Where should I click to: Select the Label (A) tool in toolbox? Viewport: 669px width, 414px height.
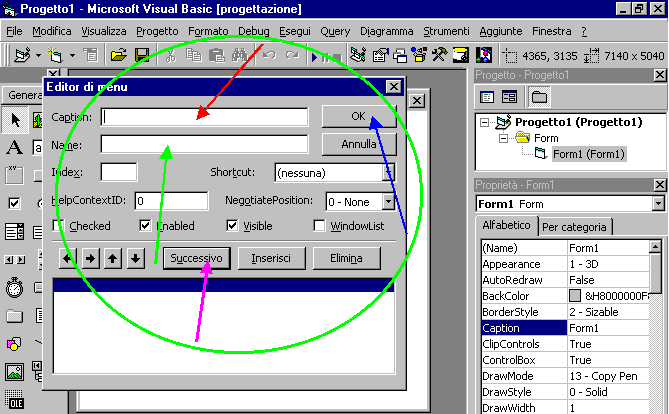pos(15,148)
